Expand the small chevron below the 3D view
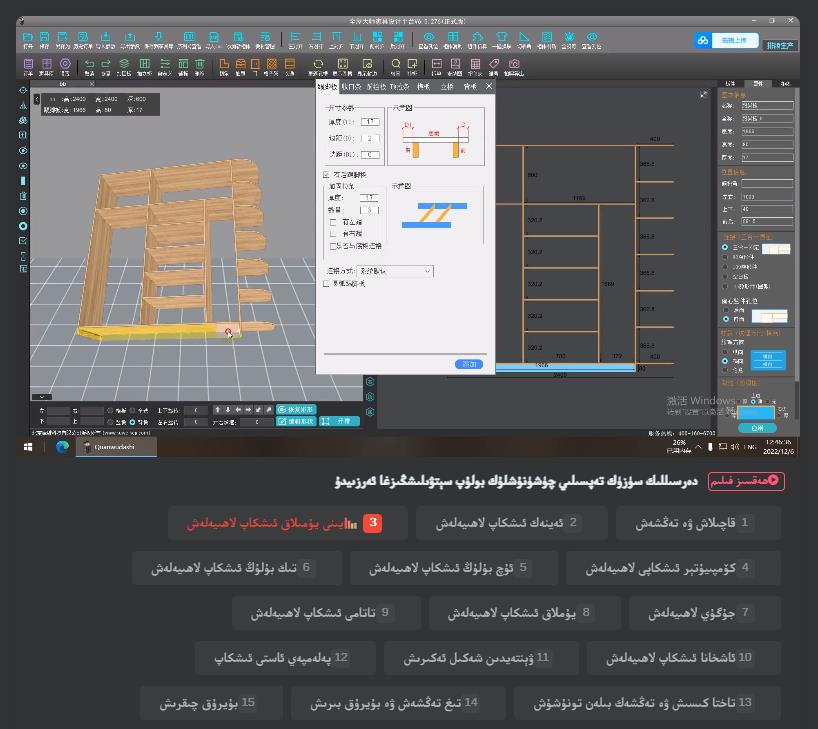The height and width of the screenshot is (729, 818). (x=42, y=397)
